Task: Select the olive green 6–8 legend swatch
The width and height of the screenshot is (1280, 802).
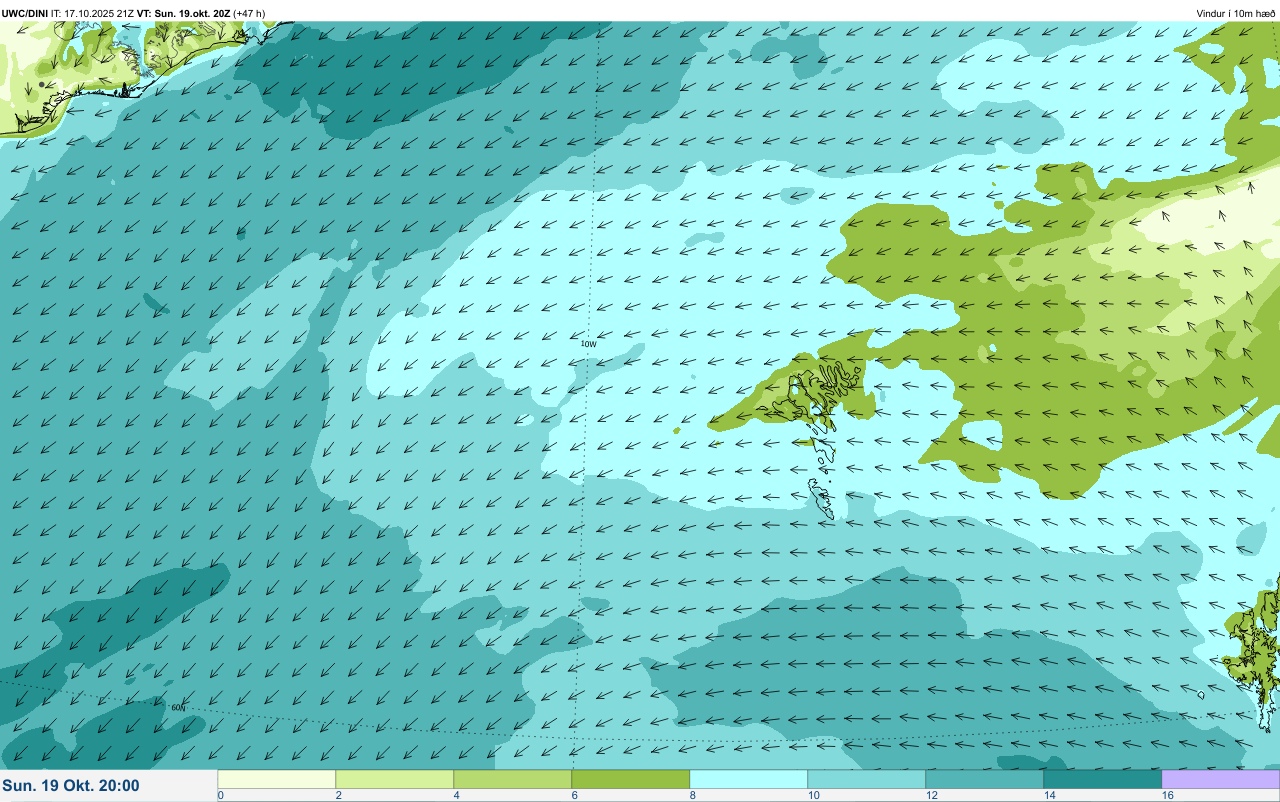Action: pyautogui.click(x=631, y=779)
